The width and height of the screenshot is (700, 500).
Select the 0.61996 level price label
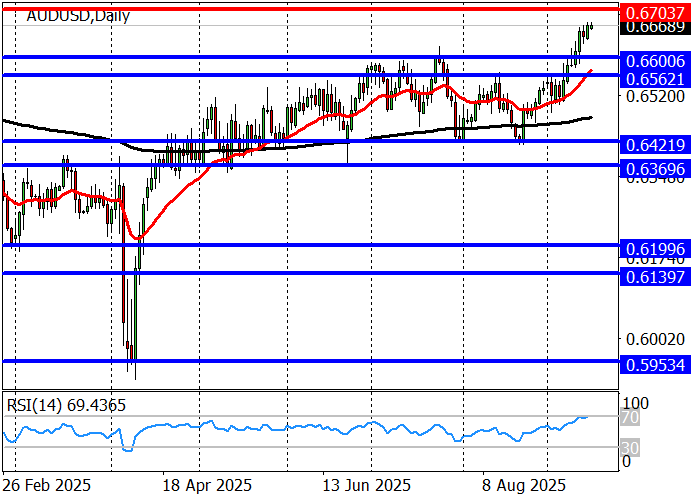(655, 249)
